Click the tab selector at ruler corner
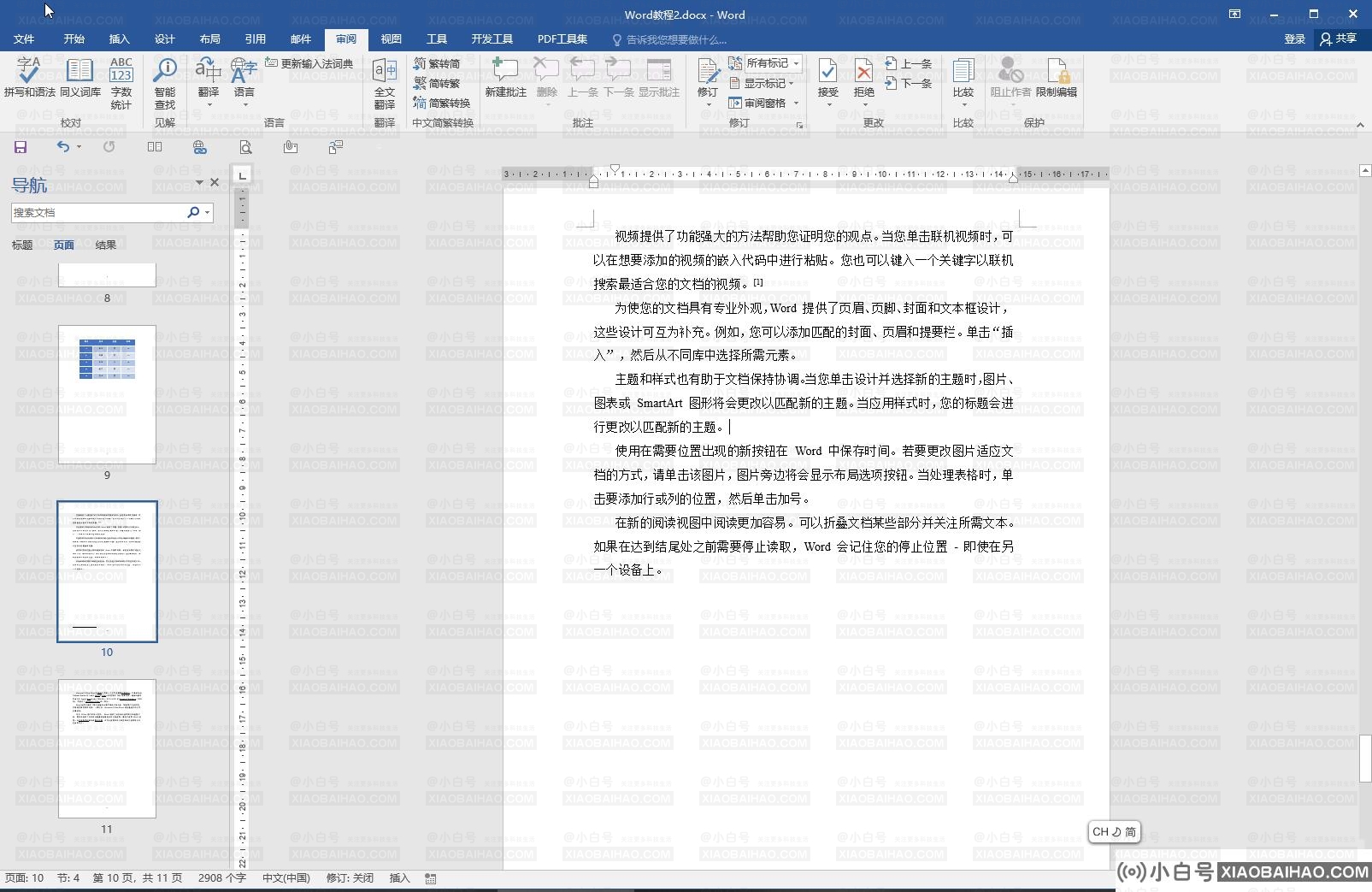Screen dimensions: 1372x892 pyautogui.click(x=242, y=175)
